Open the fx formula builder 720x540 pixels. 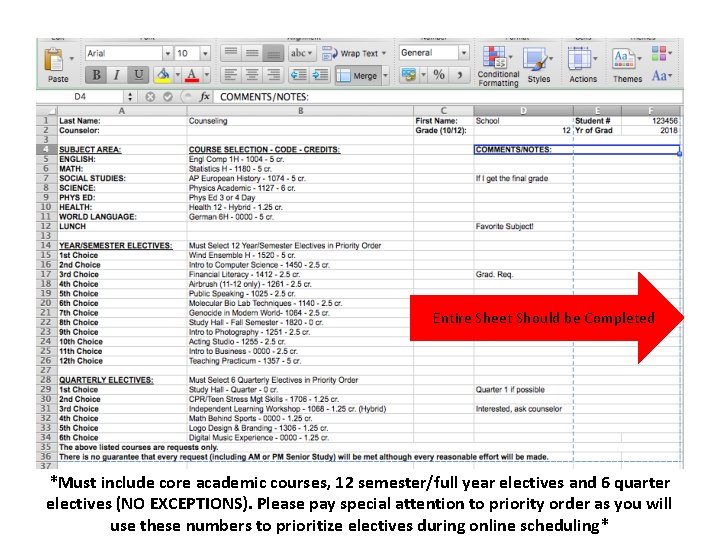click(x=204, y=97)
